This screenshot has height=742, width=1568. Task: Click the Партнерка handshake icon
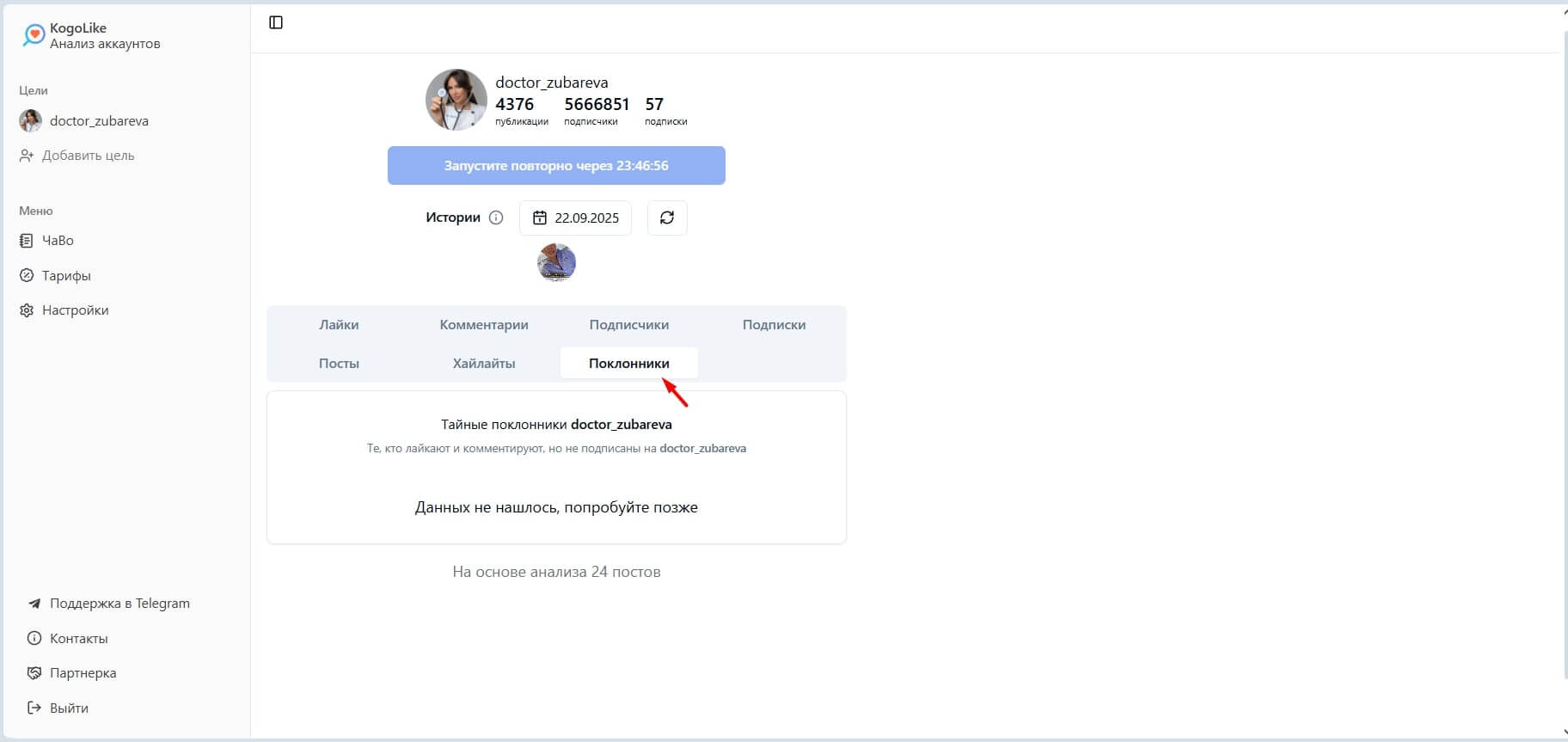(34, 673)
